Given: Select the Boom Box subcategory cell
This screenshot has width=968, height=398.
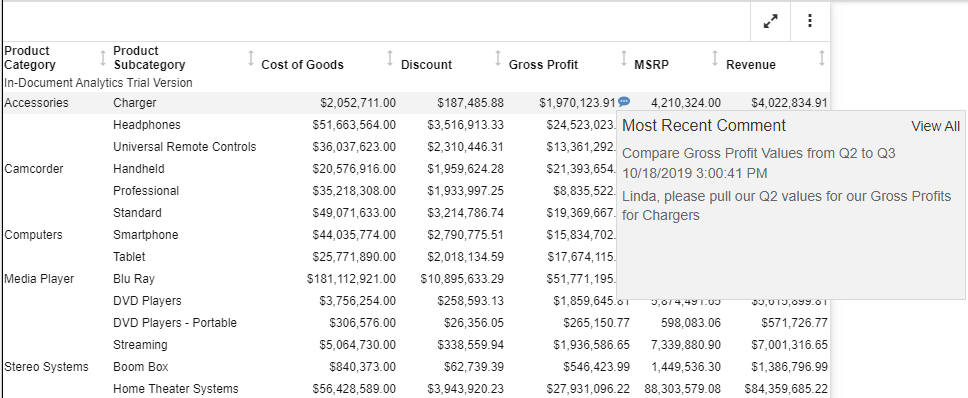Looking at the screenshot, I should [141, 367].
